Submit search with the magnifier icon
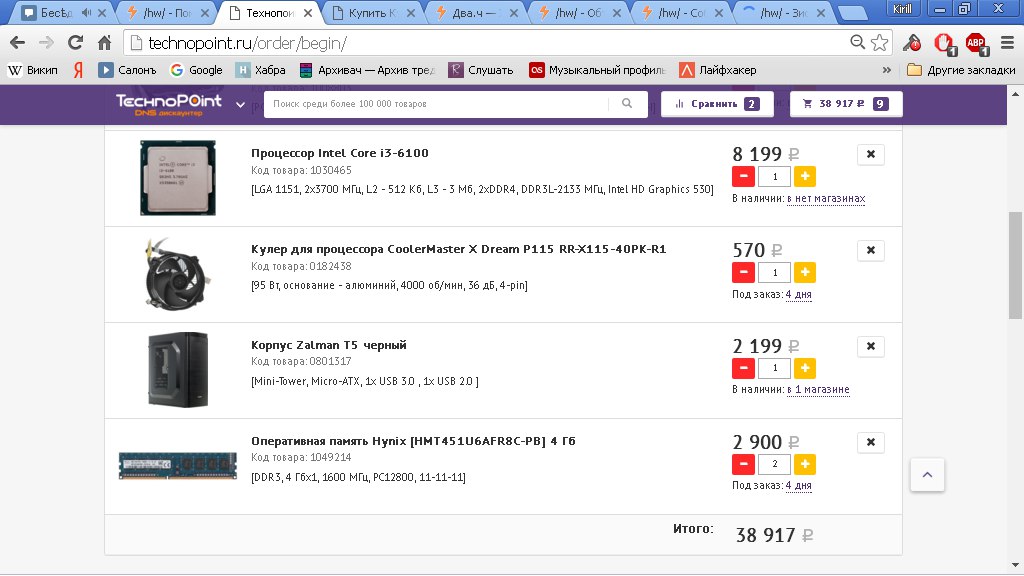Screen dimensions: 1024x576 (x=627, y=103)
